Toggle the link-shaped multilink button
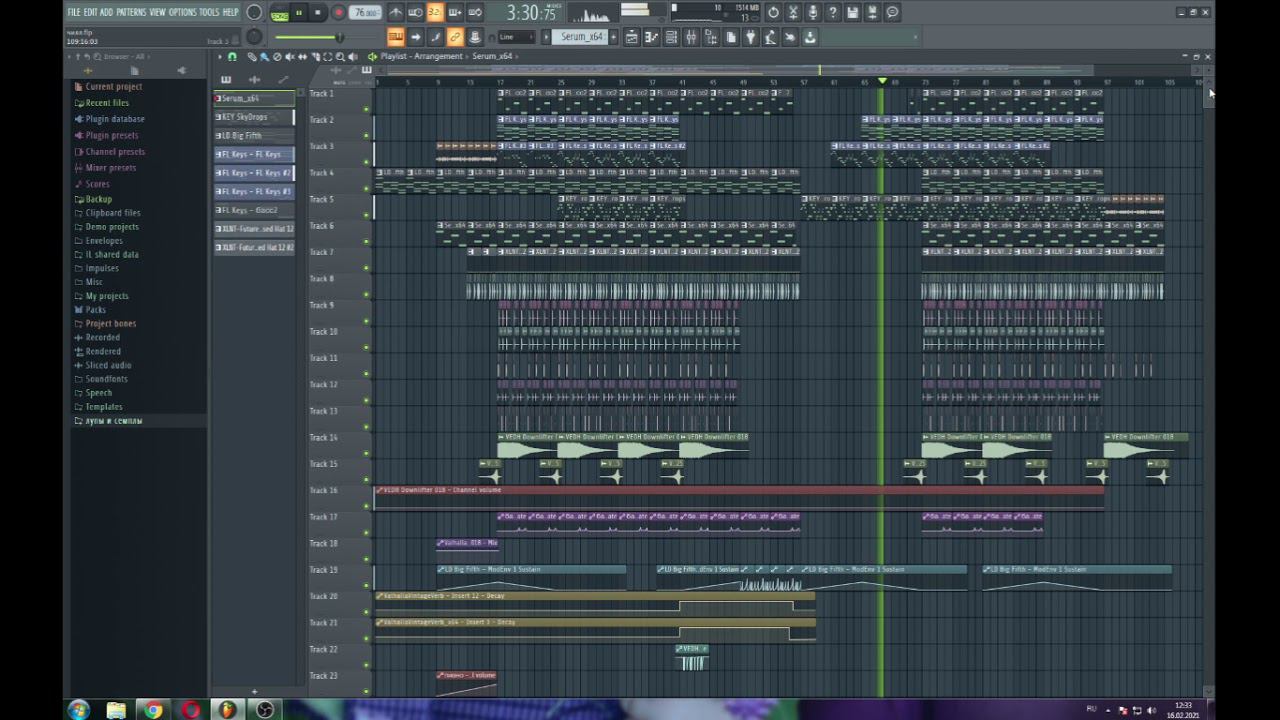 [454, 37]
